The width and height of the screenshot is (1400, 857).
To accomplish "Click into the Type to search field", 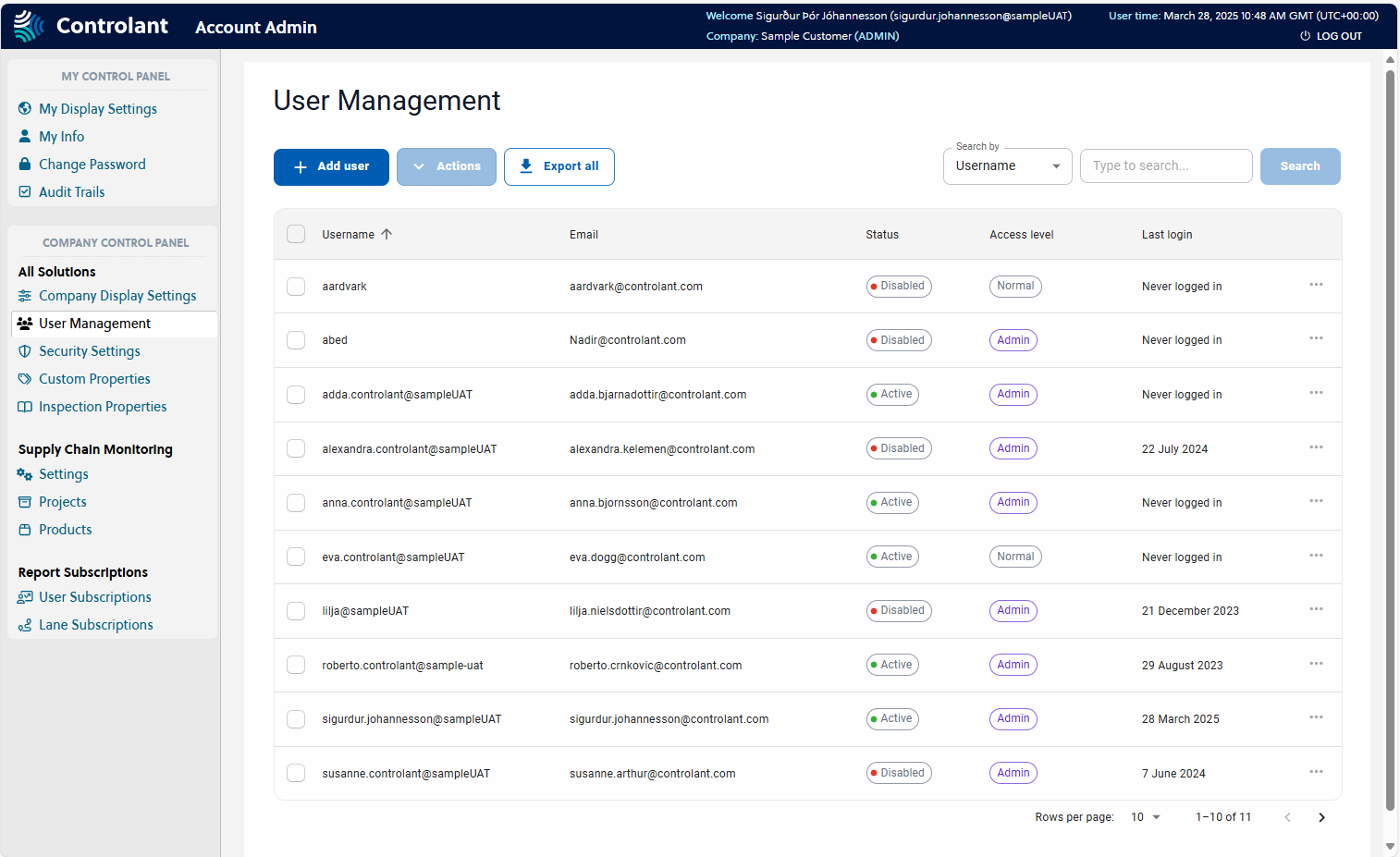I will point(1165,166).
